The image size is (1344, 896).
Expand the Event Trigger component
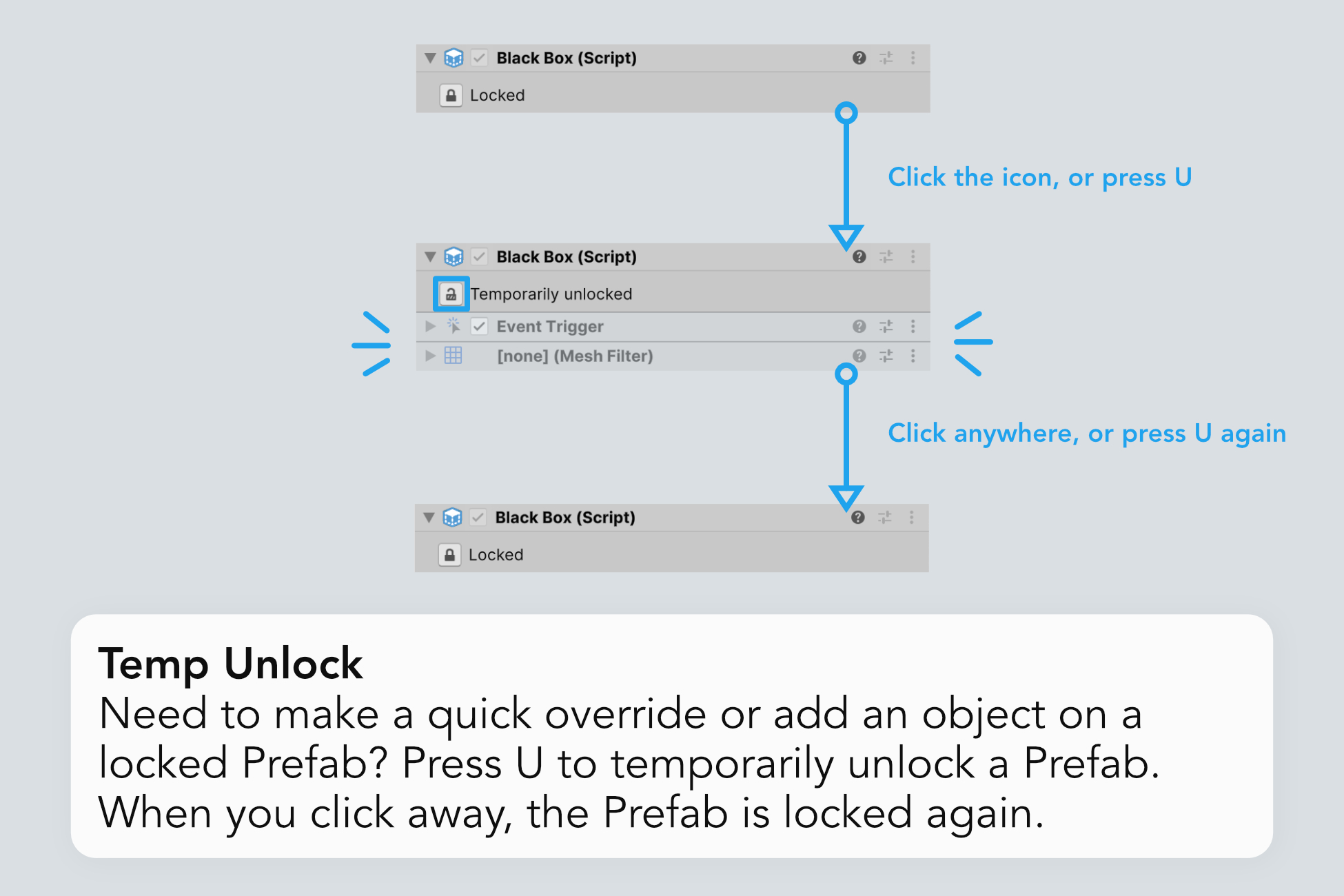coord(430,326)
